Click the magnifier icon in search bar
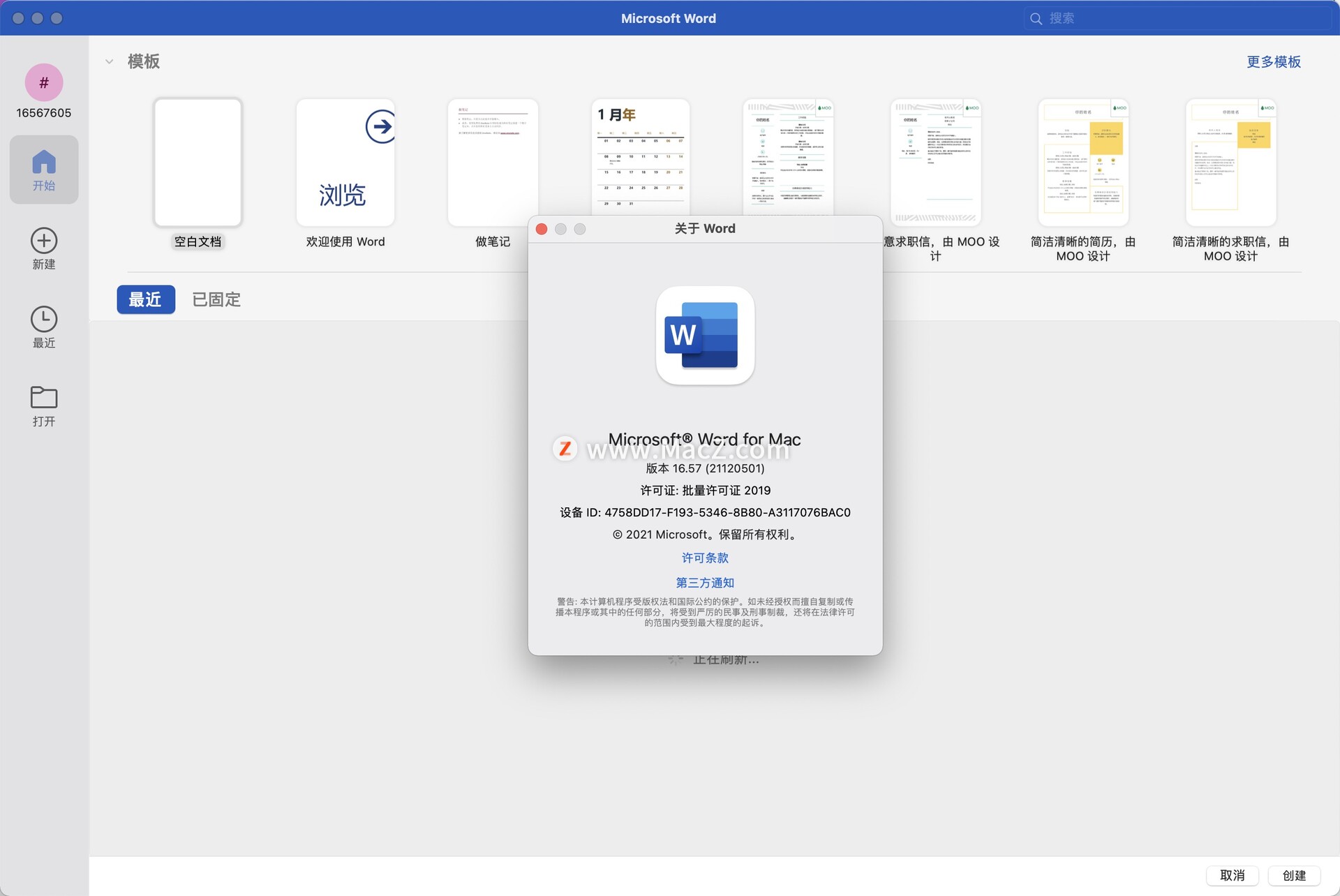The height and width of the screenshot is (896, 1340). click(1036, 19)
